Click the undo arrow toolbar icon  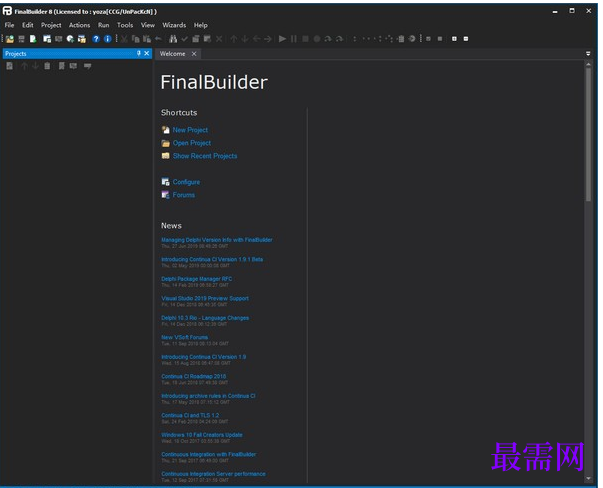click(x=158, y=39)
